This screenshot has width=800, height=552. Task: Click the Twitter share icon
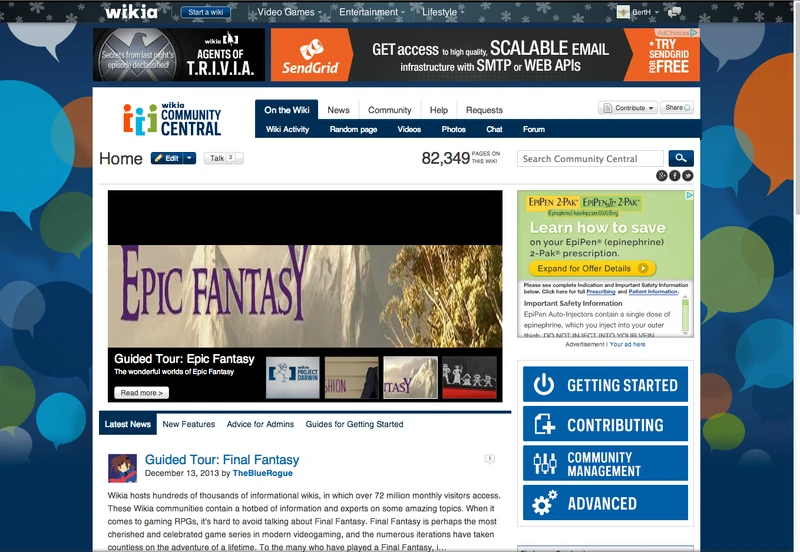coord(687,176)
